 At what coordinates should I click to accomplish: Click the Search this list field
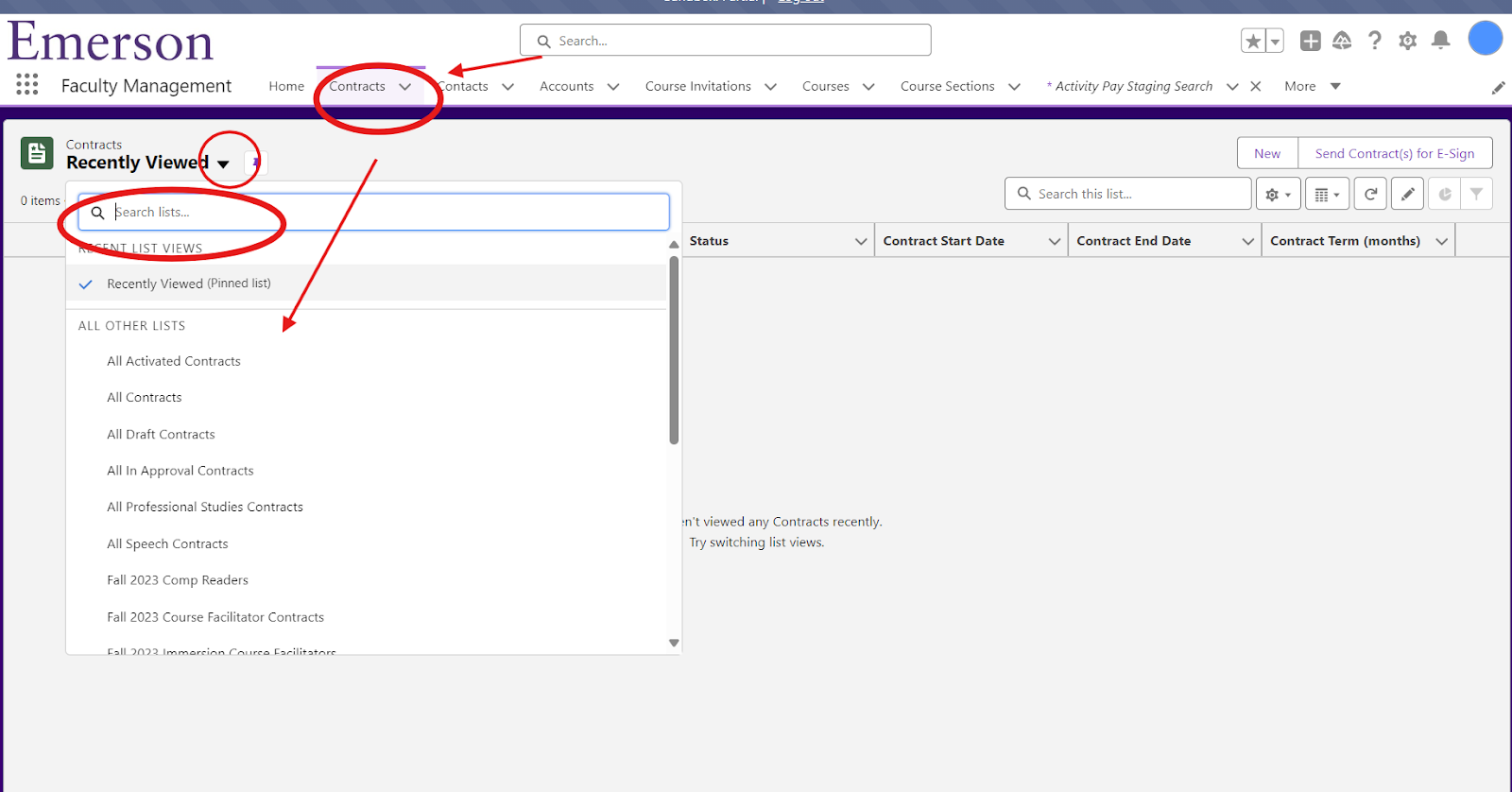click(x=1127, y=194)
